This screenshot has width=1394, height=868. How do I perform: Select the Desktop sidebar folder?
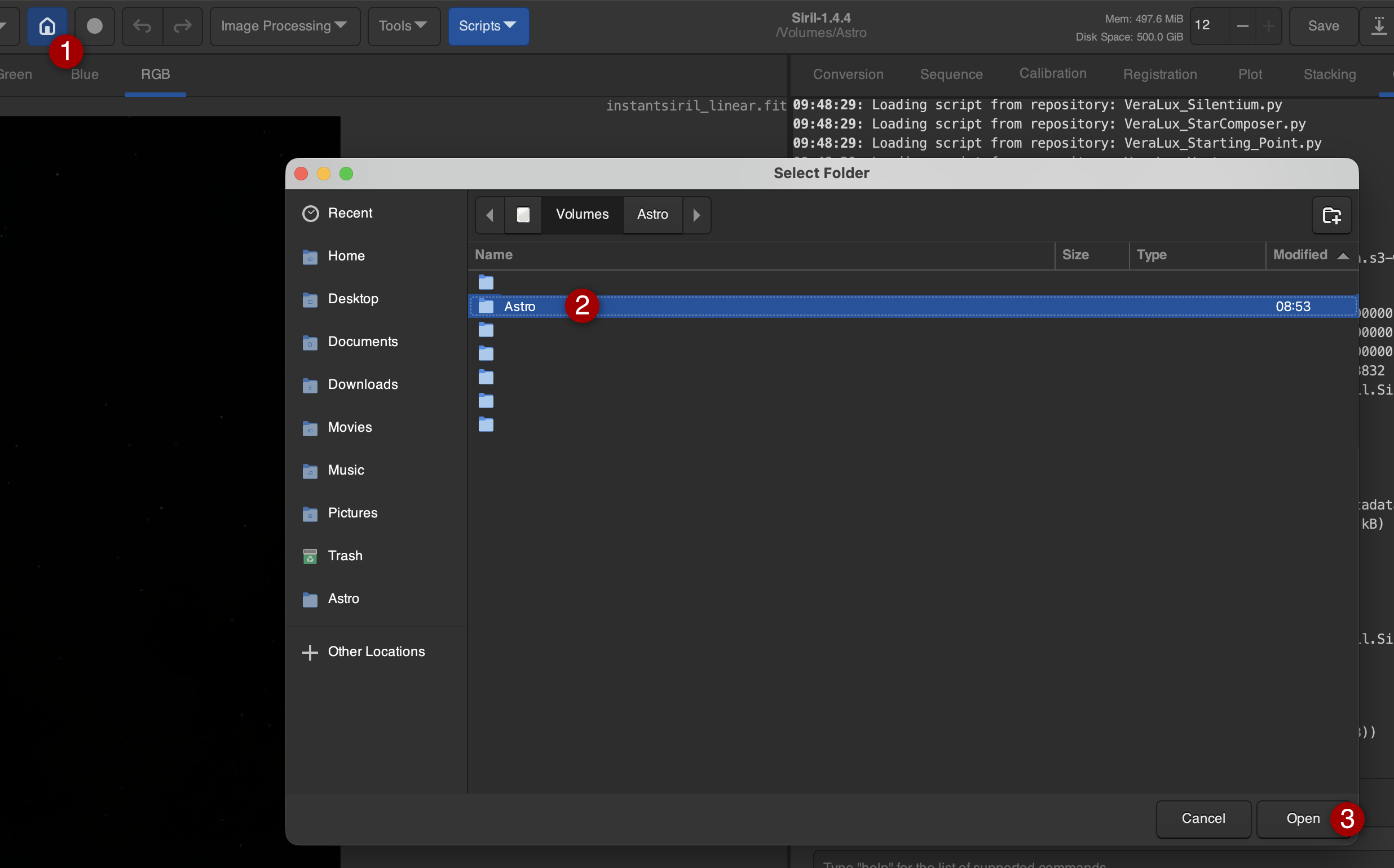pyautogui.click(x=376, y=299)
